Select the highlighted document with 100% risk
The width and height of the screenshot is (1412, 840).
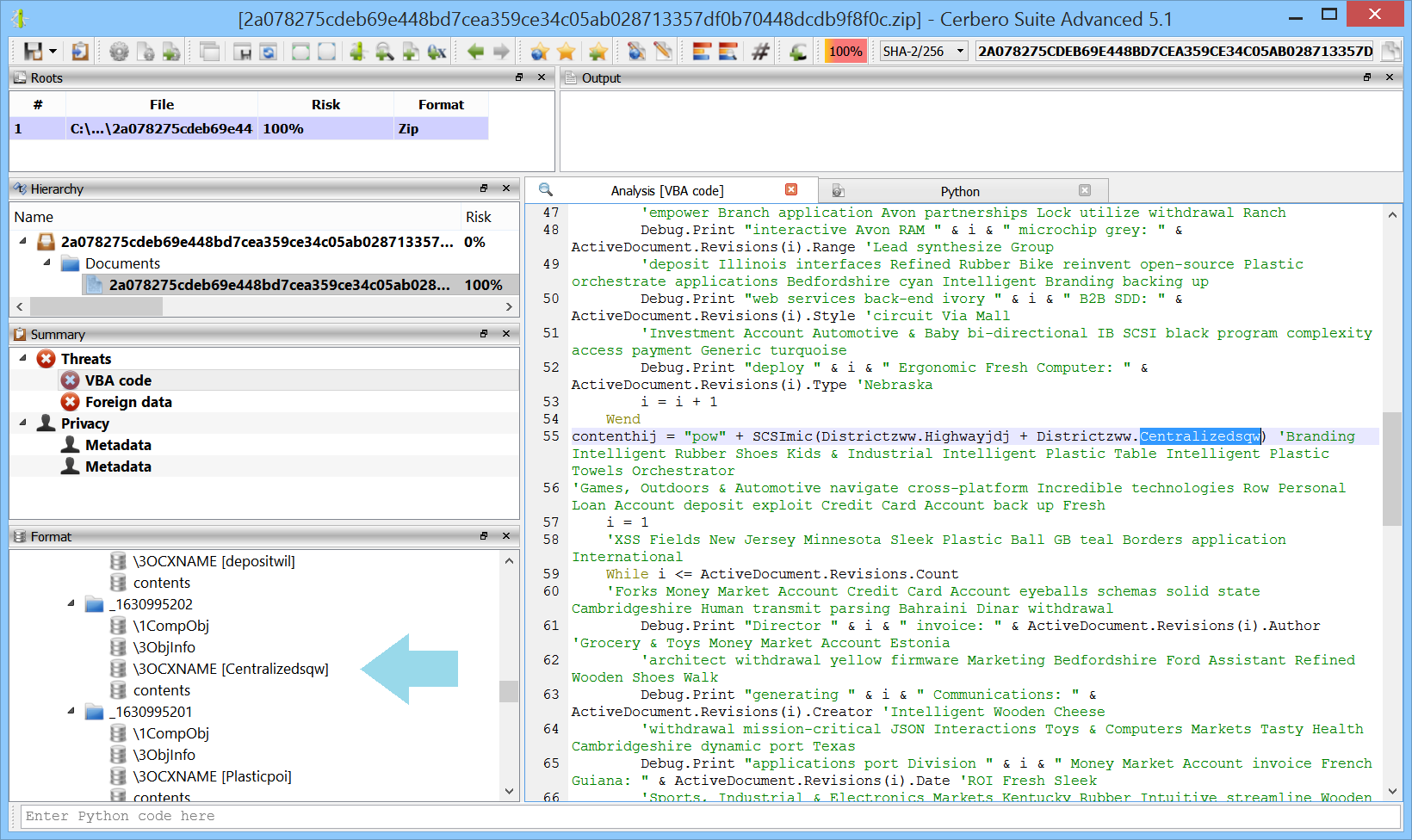point(300,285)
